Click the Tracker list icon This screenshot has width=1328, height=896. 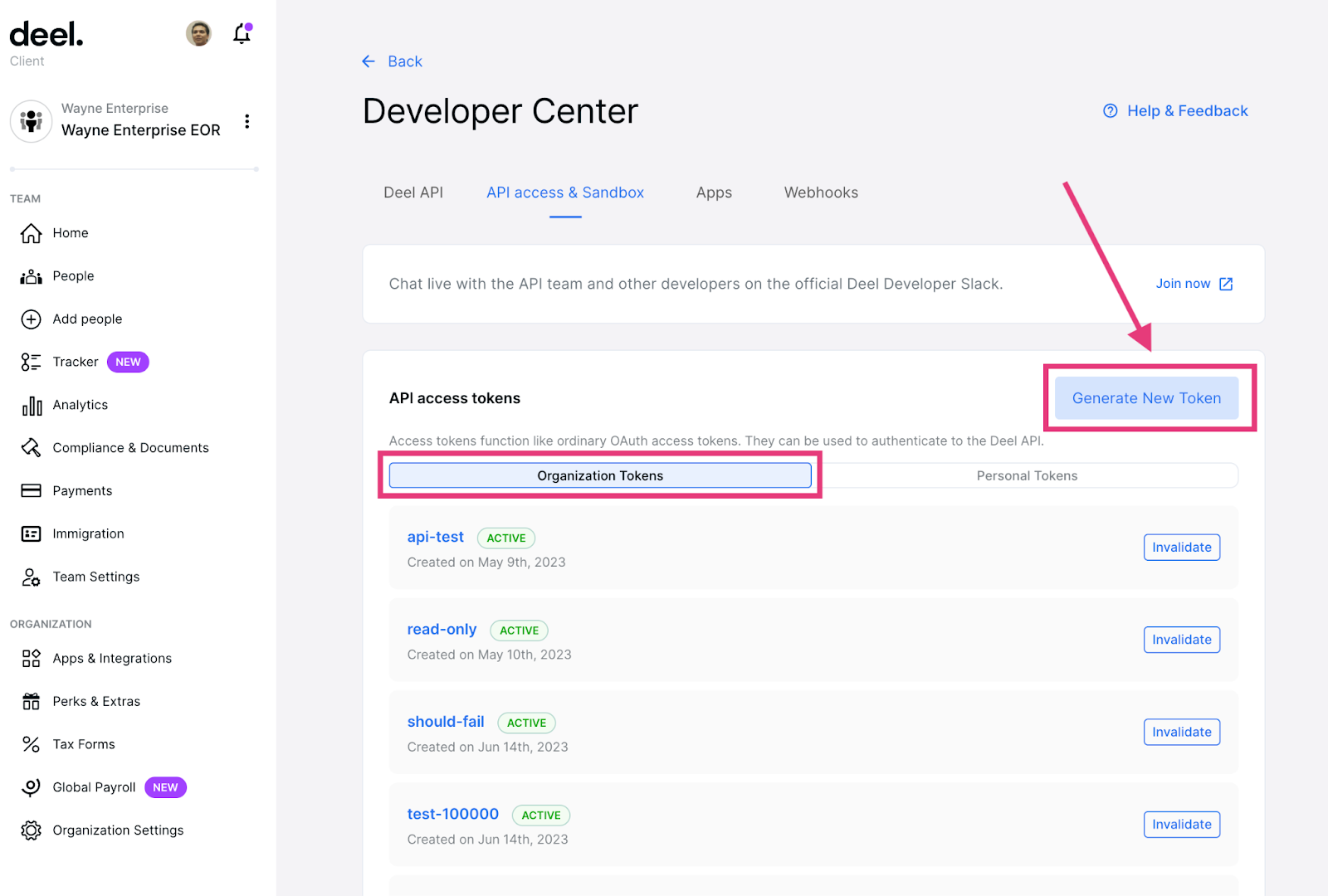click(31, 362)
